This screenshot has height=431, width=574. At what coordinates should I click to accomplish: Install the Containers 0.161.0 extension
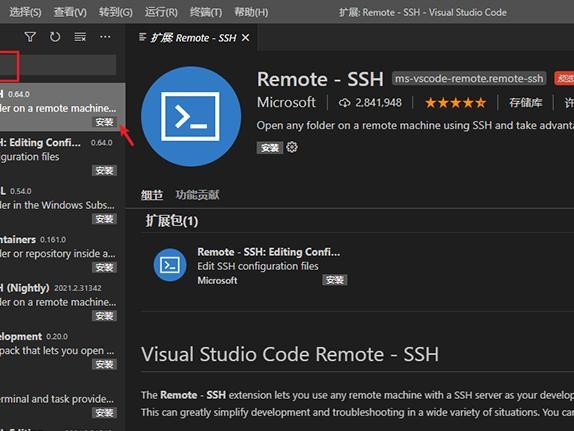point(104,267)
